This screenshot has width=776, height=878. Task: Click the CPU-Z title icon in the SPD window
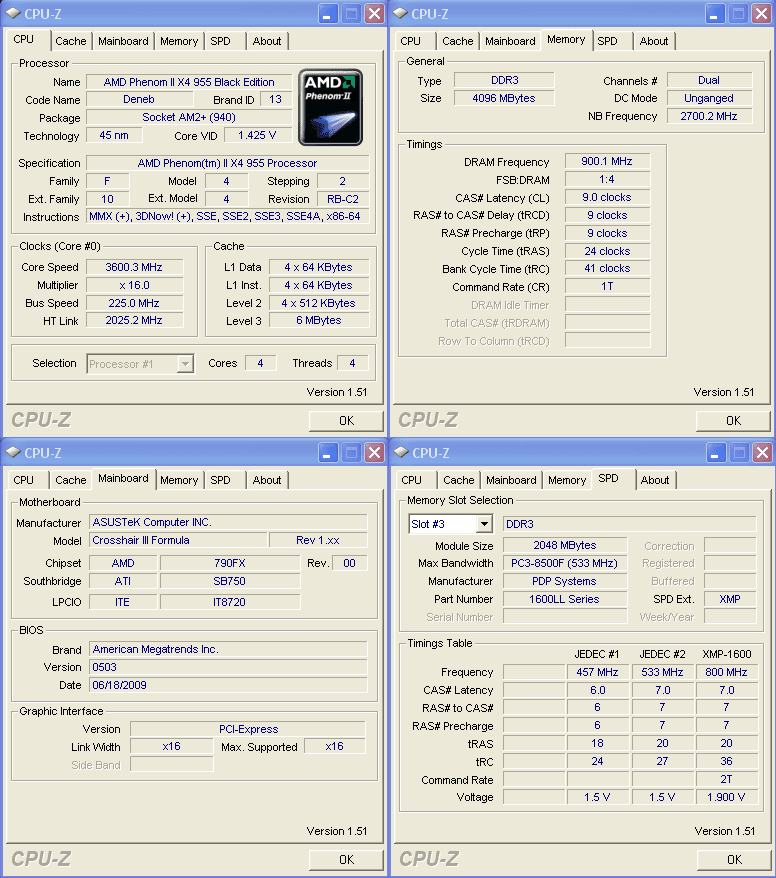tap(401, 452)
